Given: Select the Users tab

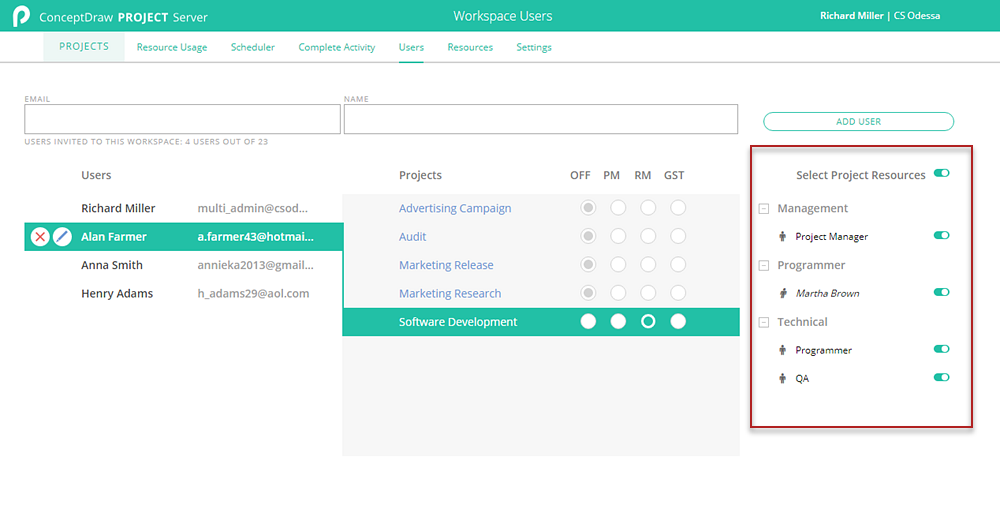Looking at the screenshot, I should [411, 47].
